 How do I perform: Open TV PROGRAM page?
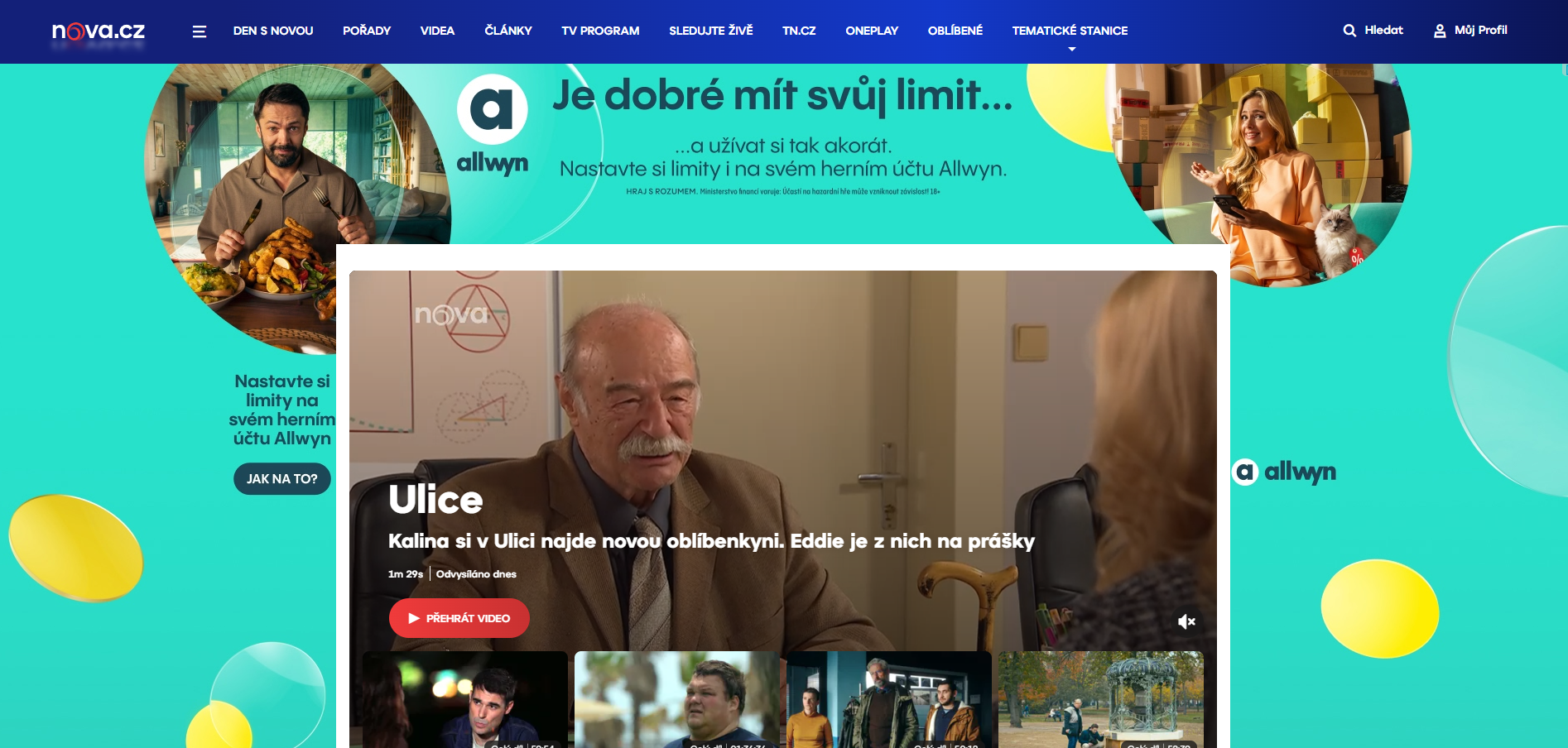(x=600, y=31)
